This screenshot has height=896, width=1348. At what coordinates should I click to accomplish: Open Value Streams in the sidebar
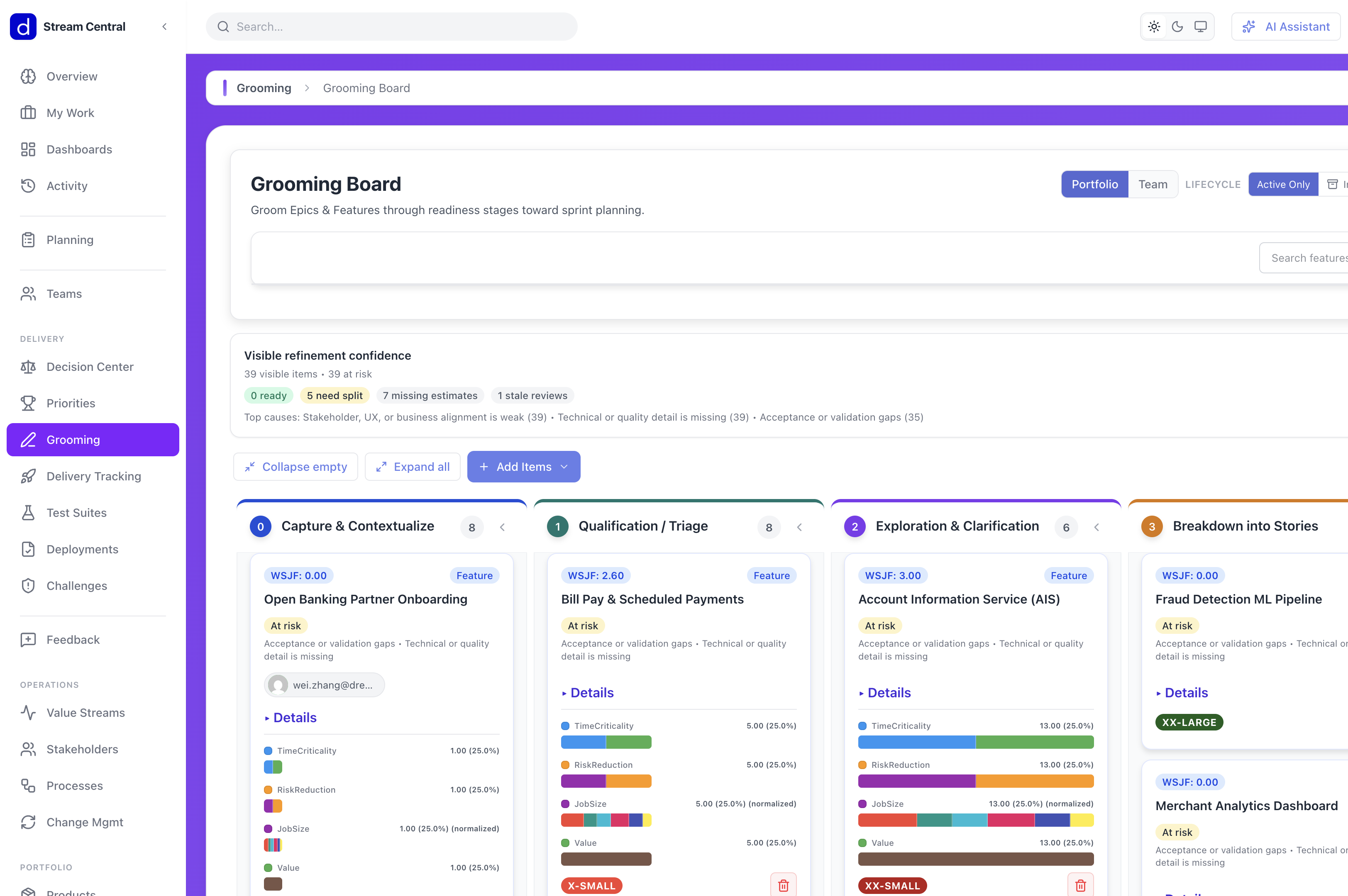[93, 713]
